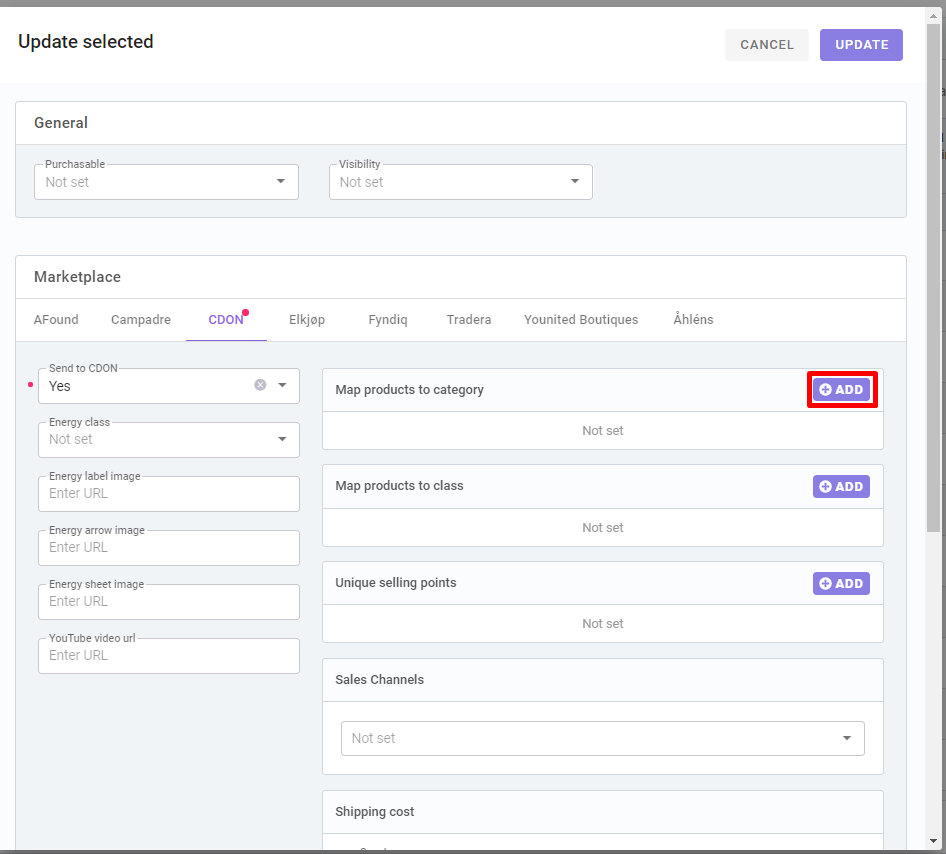
Task: Click the 'Update selected' title
Action: click(x=86, y=42)
